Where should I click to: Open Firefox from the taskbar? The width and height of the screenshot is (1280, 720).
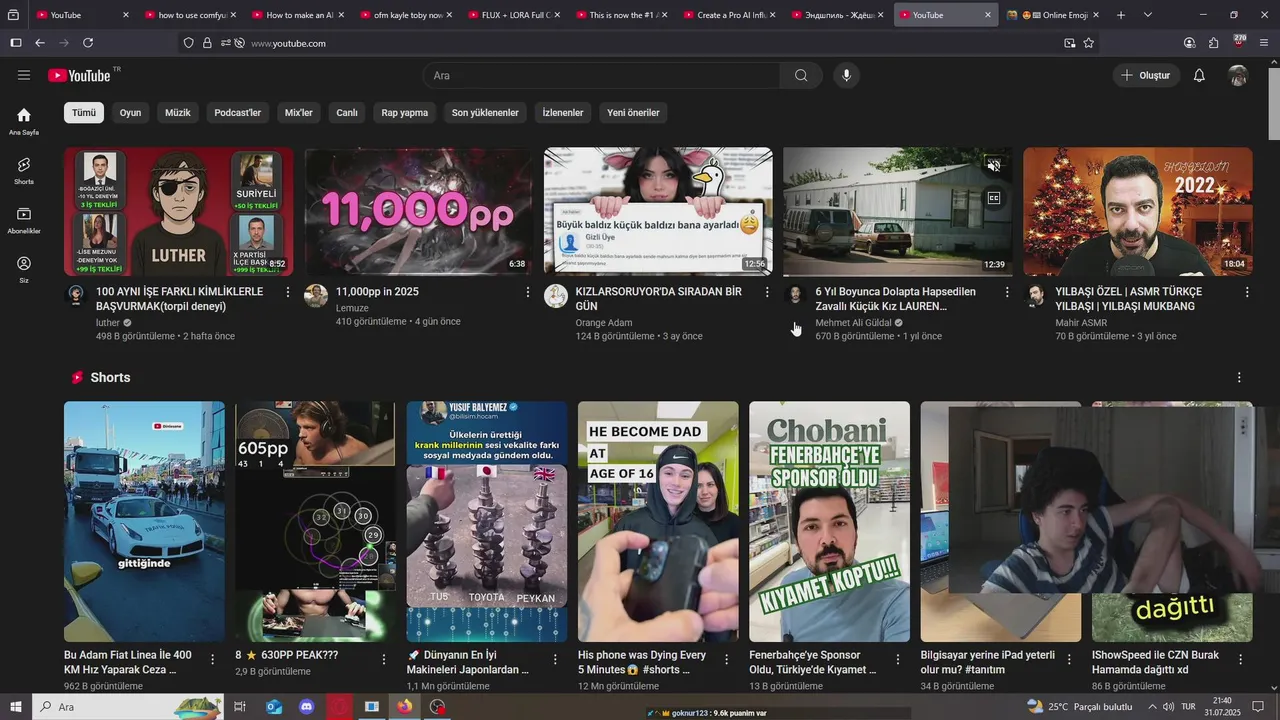pyautogui.click(x=404, y=707)
